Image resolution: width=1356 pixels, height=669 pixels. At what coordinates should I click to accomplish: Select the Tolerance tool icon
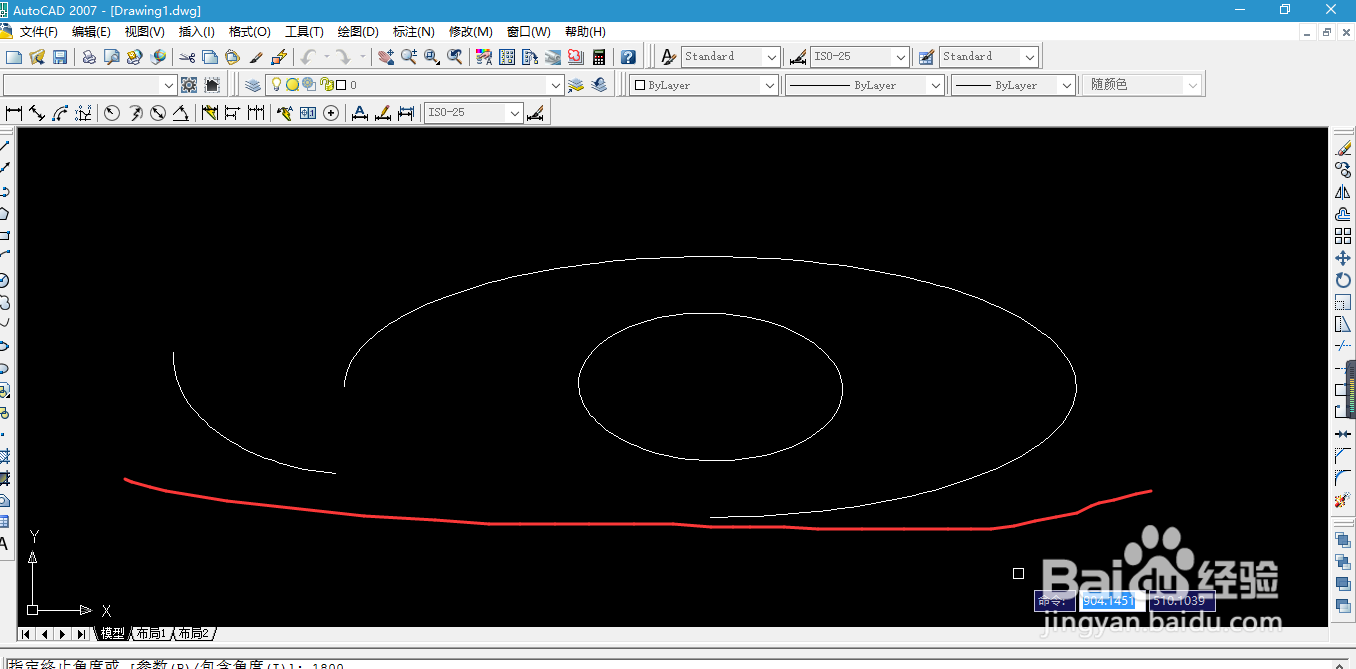point(308,113)
